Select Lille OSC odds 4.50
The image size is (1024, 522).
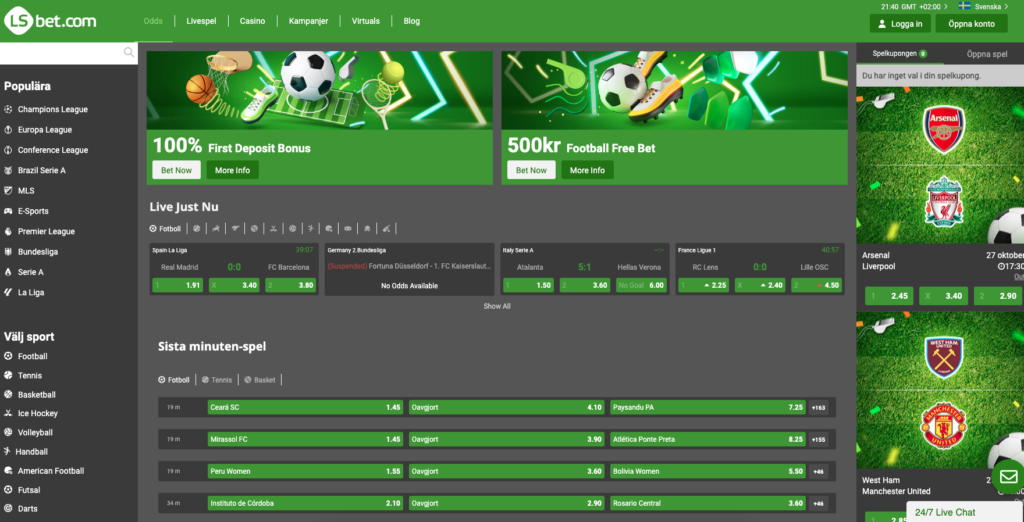coord(816,285)
